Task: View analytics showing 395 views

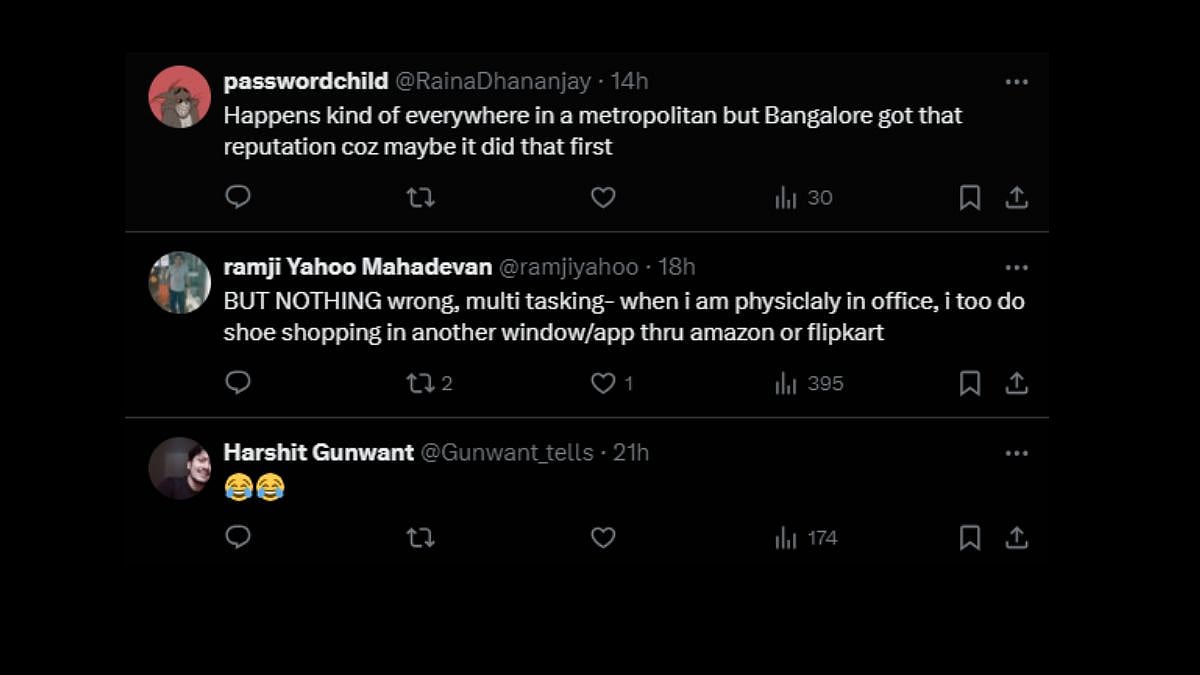Action: click(x=809, y=383)
